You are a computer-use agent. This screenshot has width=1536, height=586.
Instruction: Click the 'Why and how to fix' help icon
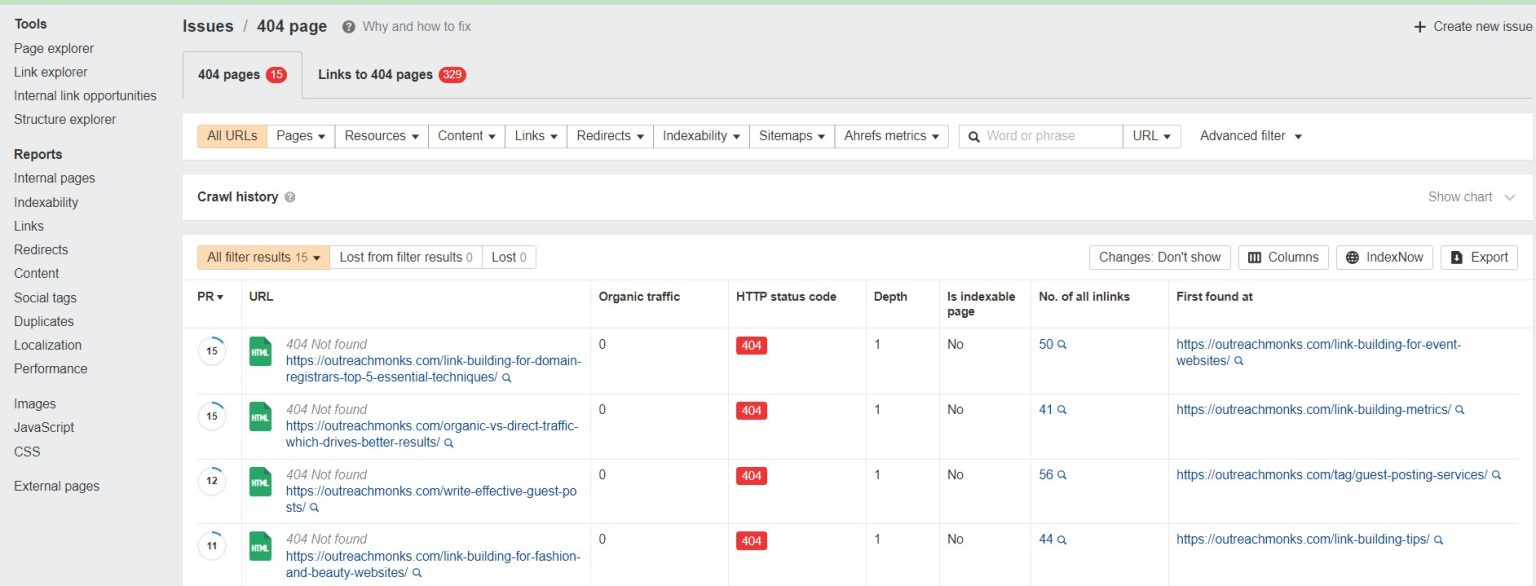[346, 26]
